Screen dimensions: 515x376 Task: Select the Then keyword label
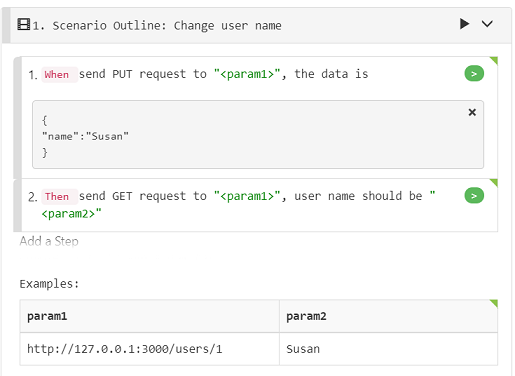59,197
